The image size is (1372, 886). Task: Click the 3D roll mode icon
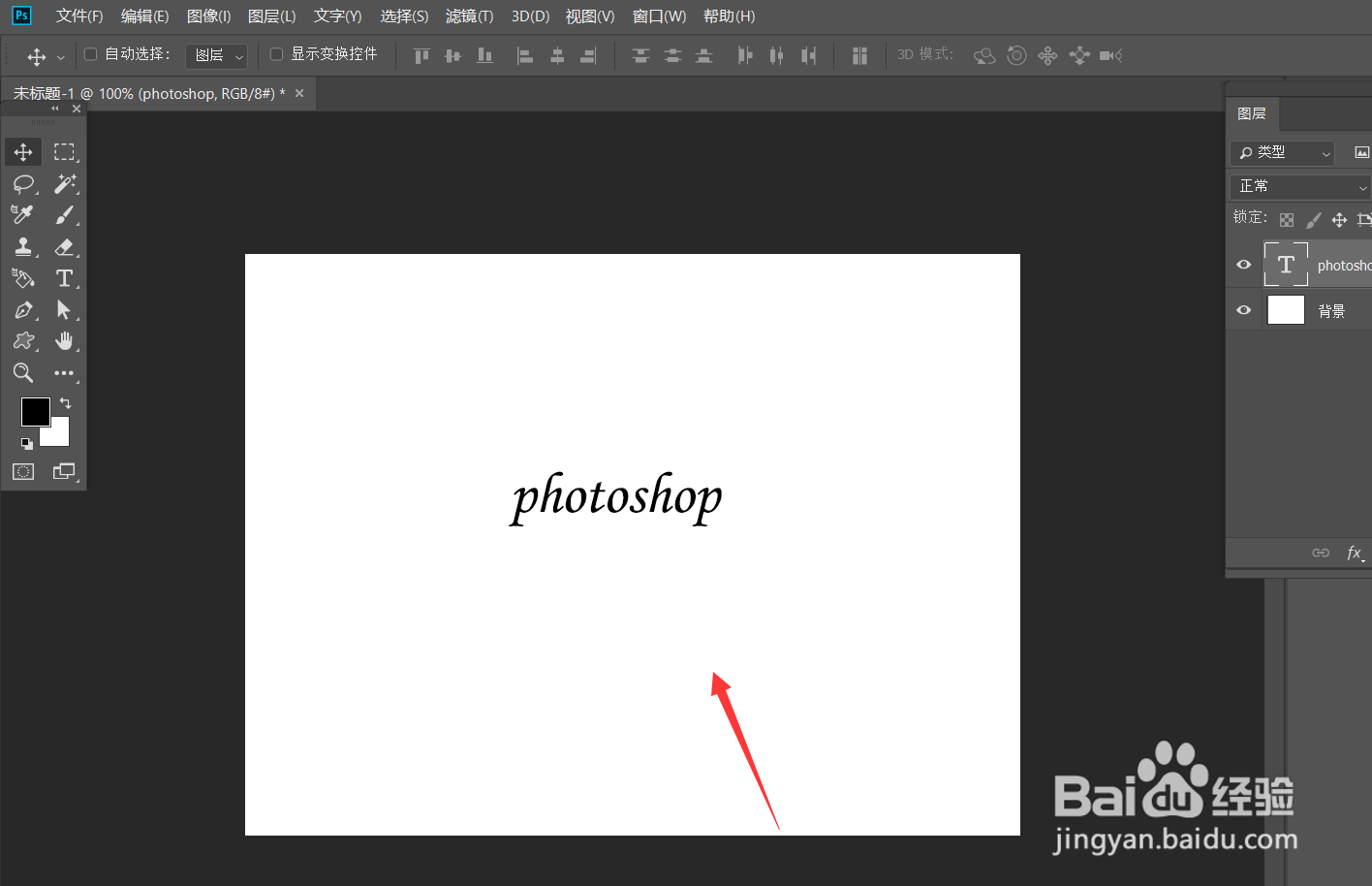point(1016,56)
